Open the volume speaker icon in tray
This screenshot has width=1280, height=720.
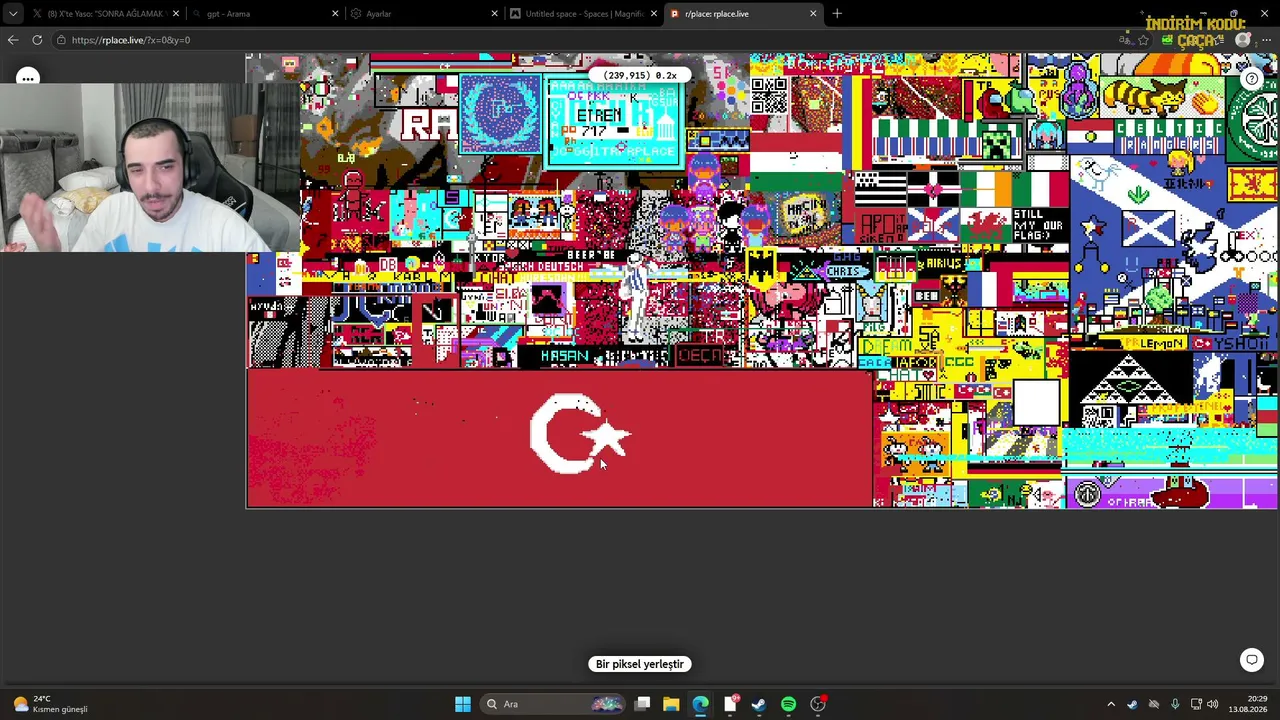click(1212, 704)
